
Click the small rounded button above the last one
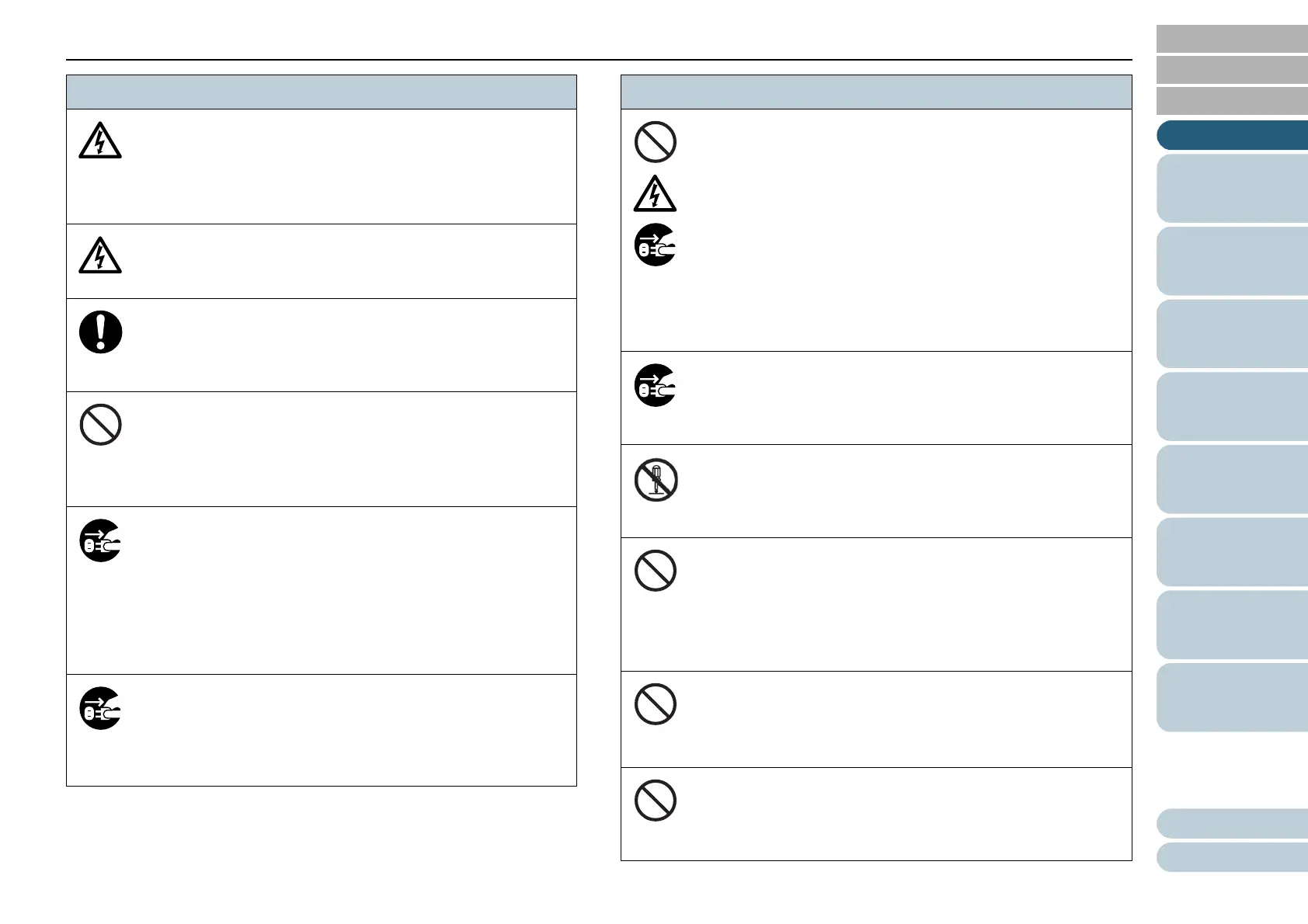1232,824
